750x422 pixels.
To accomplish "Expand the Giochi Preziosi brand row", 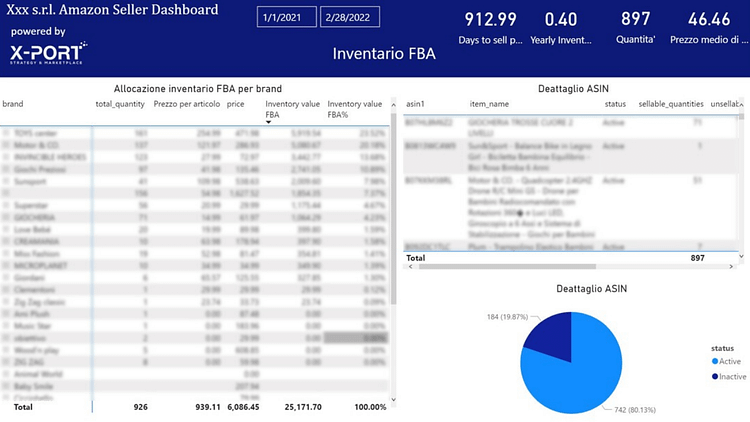I will pyautogui.click(x=6, y=169).
